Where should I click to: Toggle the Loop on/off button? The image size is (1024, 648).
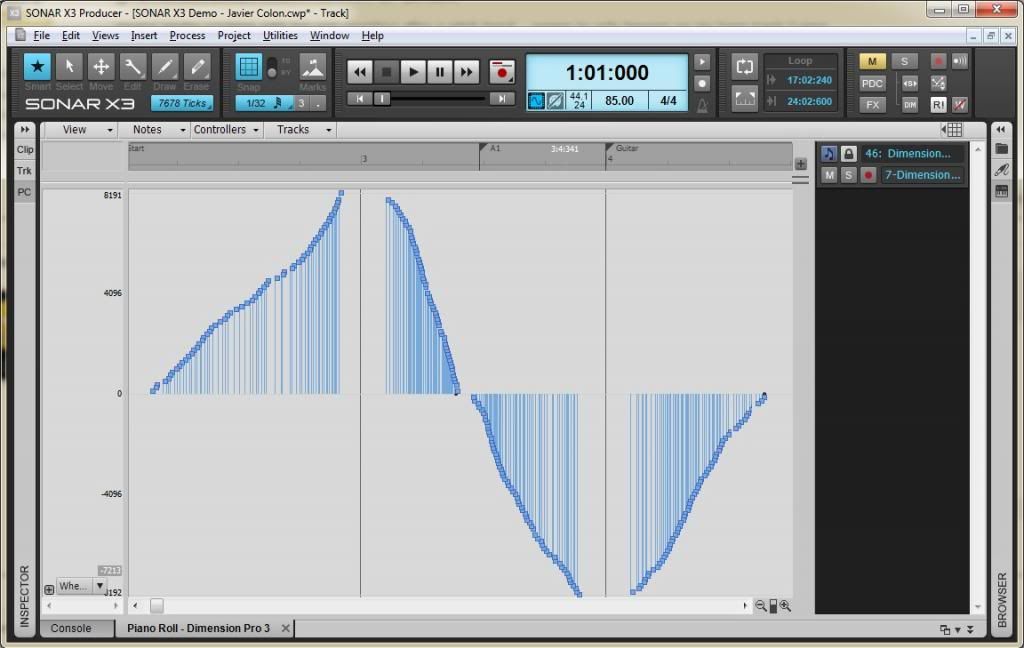click(744, 67)
